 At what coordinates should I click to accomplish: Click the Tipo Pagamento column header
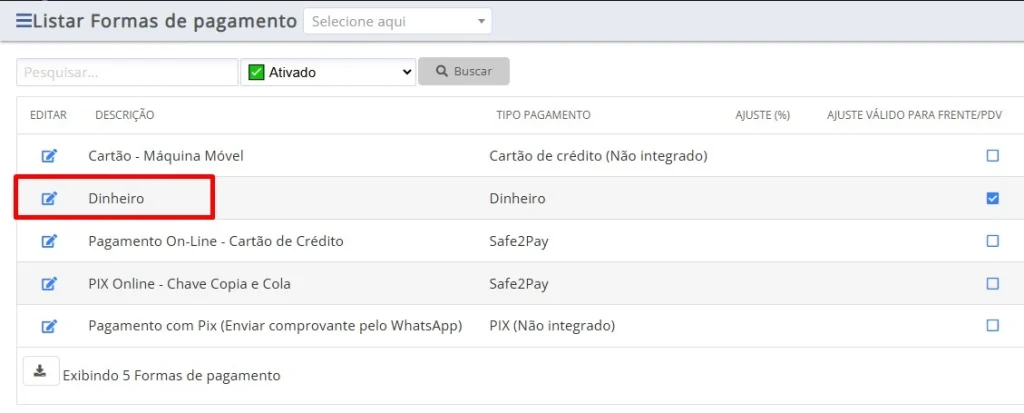click(543, 115)
